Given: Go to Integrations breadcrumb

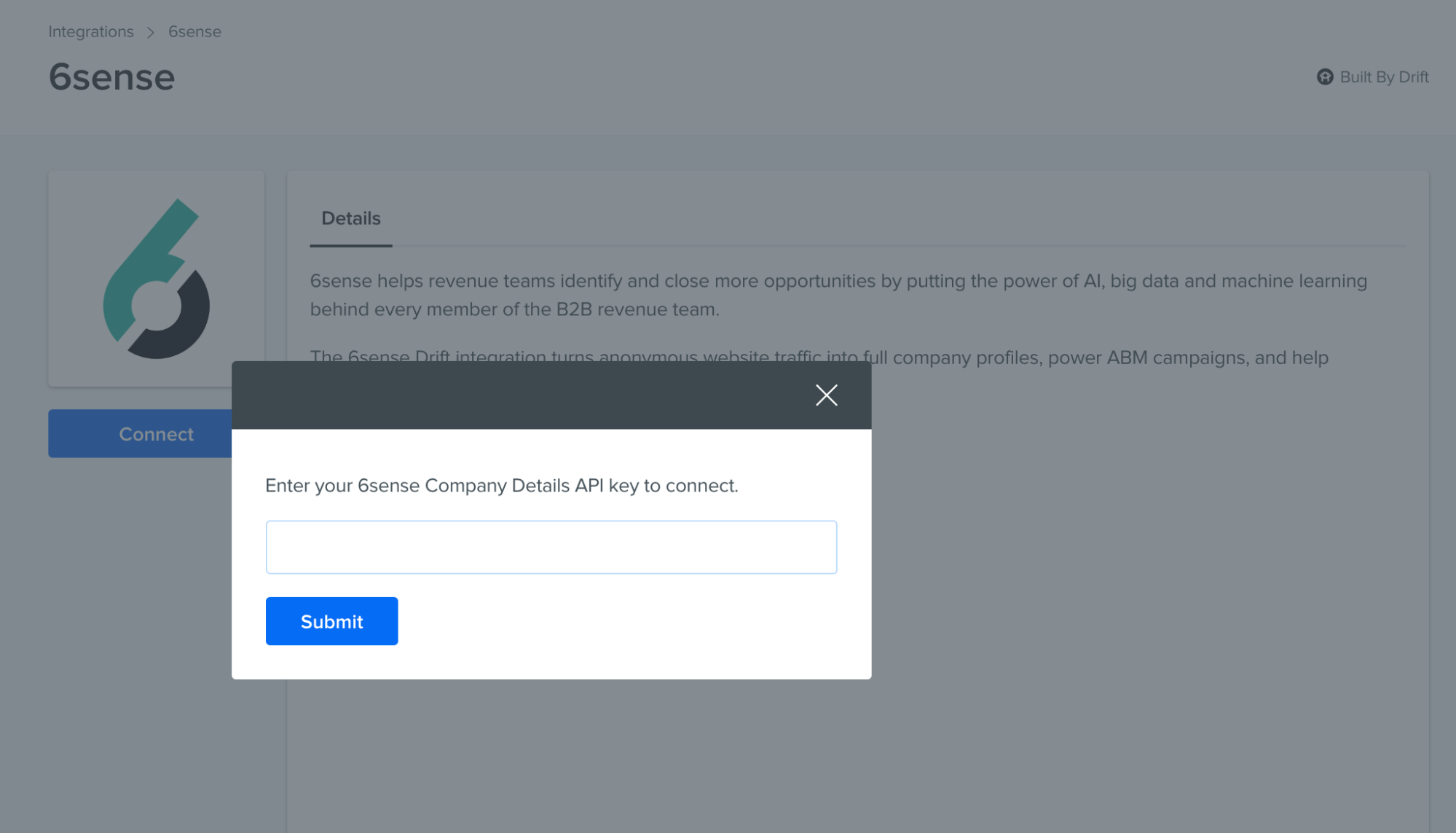Looking at the screenshot, I should (x=91, y=32).
